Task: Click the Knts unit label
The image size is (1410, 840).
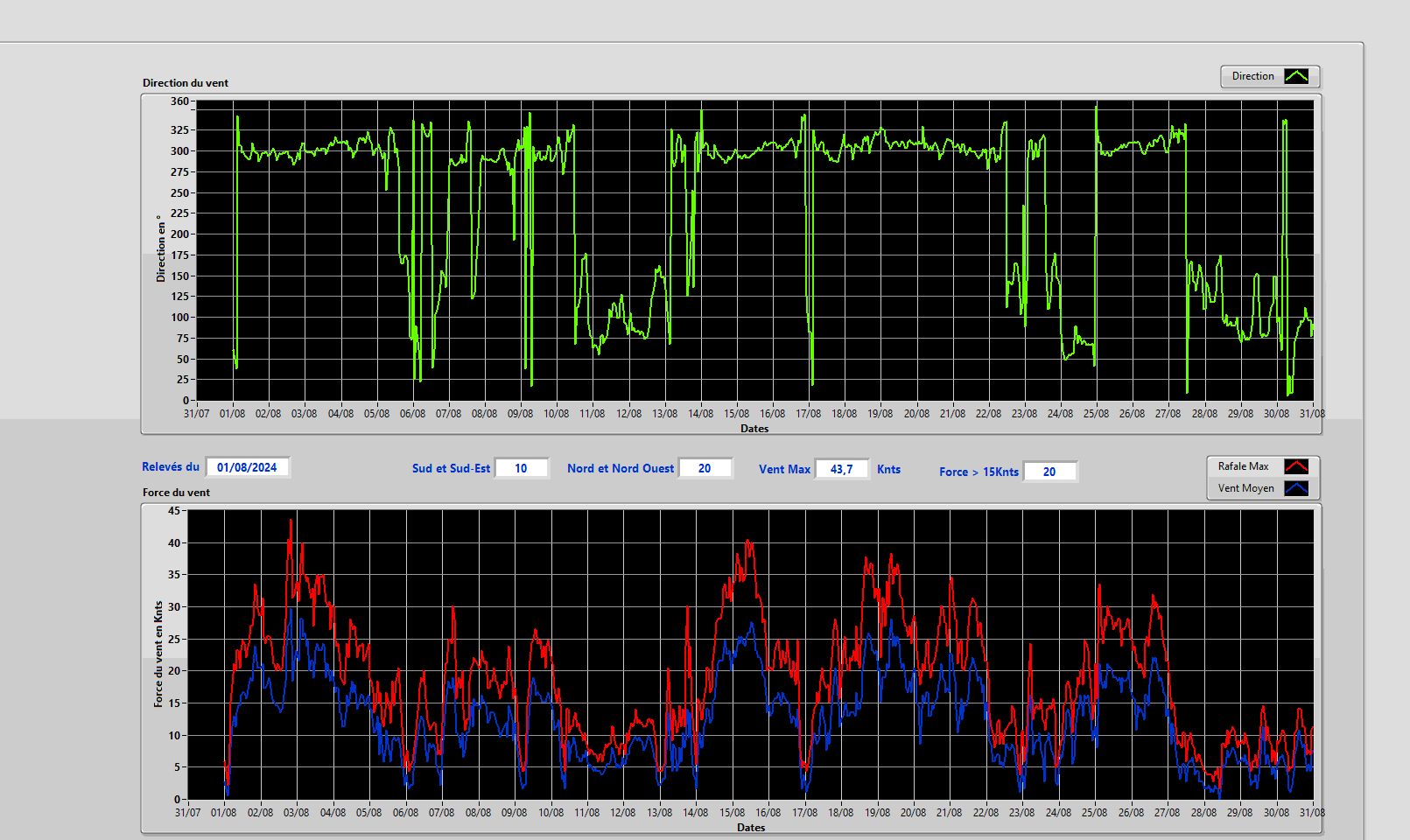Action: (x=888, y=469)
